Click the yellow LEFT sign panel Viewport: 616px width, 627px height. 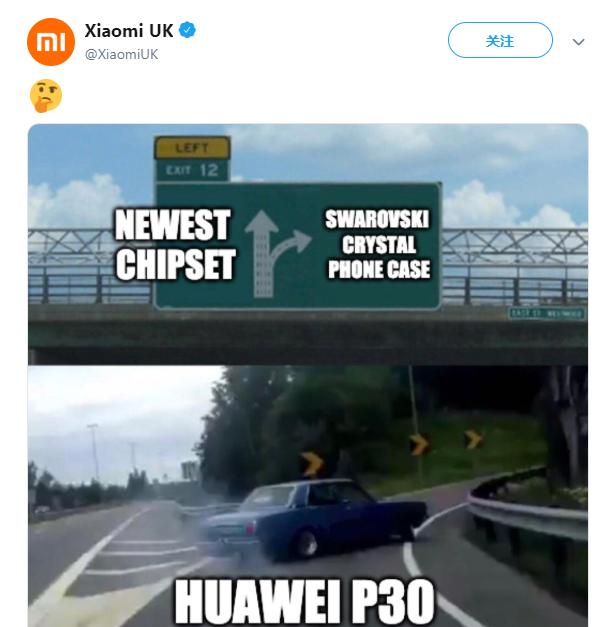click(x=192, y=148)
